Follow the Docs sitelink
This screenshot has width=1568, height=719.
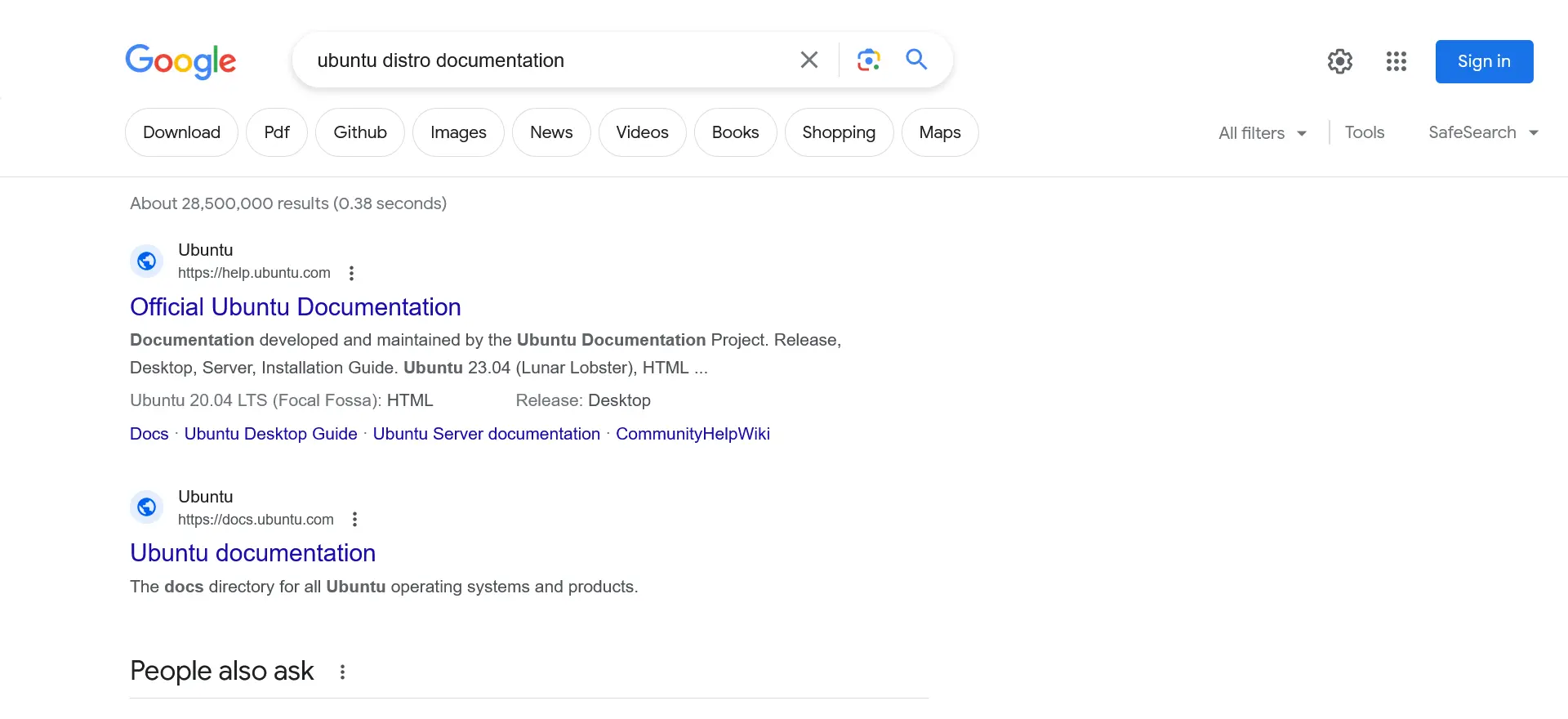149,434
